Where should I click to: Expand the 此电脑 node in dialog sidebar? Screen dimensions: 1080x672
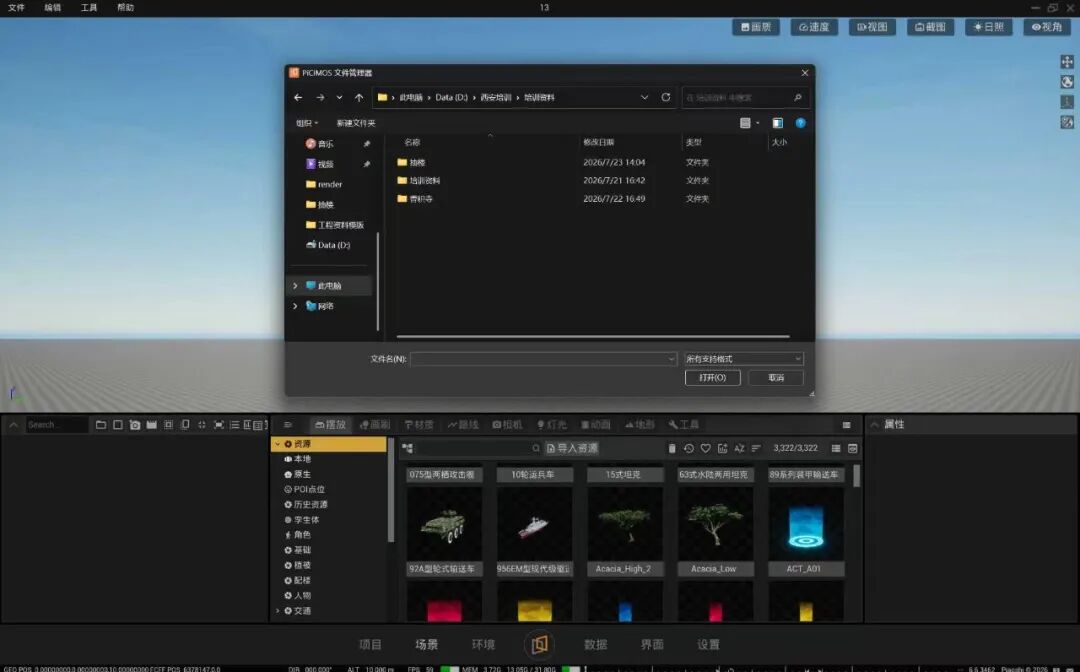click(x=295, y=286)
